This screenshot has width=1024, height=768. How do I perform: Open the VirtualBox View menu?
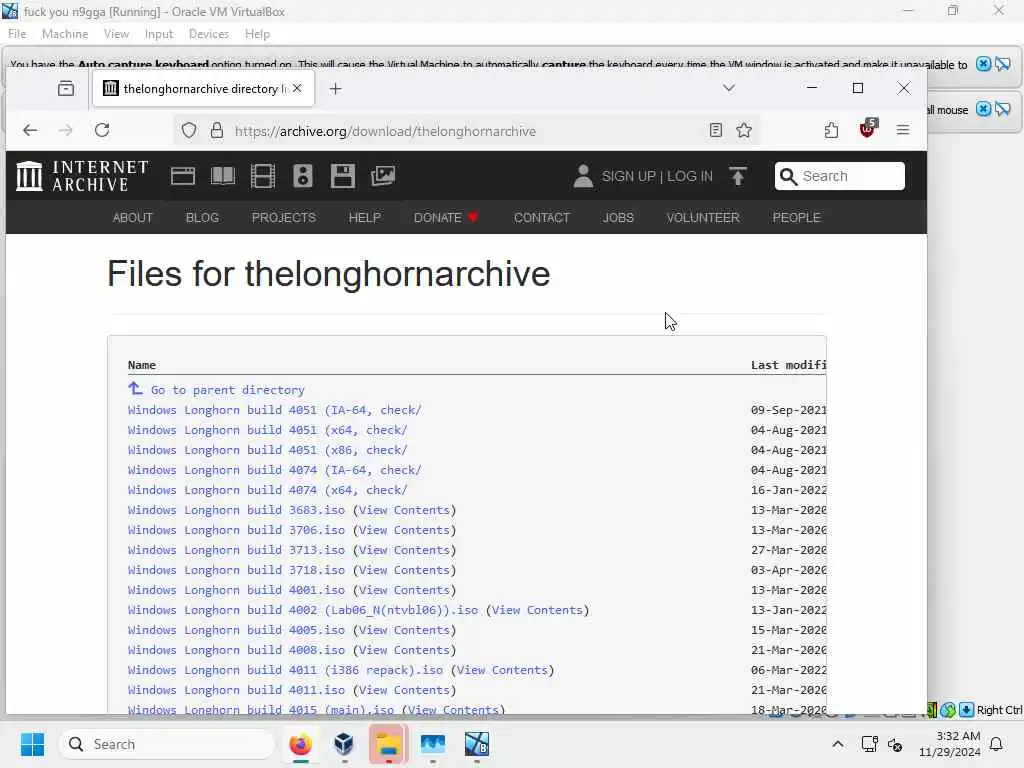(x=116, y=34)
